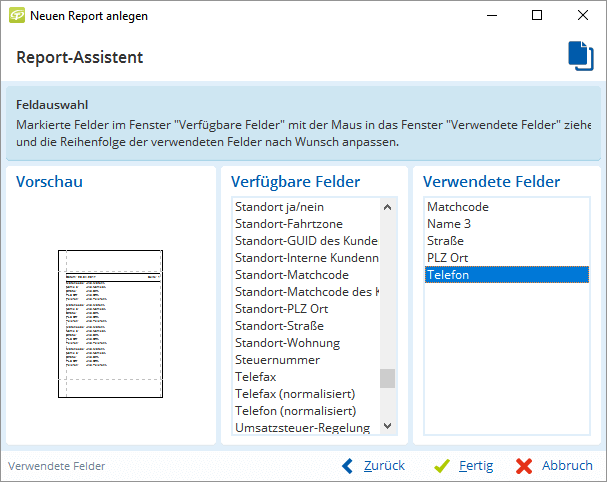Click the red Abbruch X icon
Image resolution: width=607 pixels, height=482 pixels.
click(524, 465)
